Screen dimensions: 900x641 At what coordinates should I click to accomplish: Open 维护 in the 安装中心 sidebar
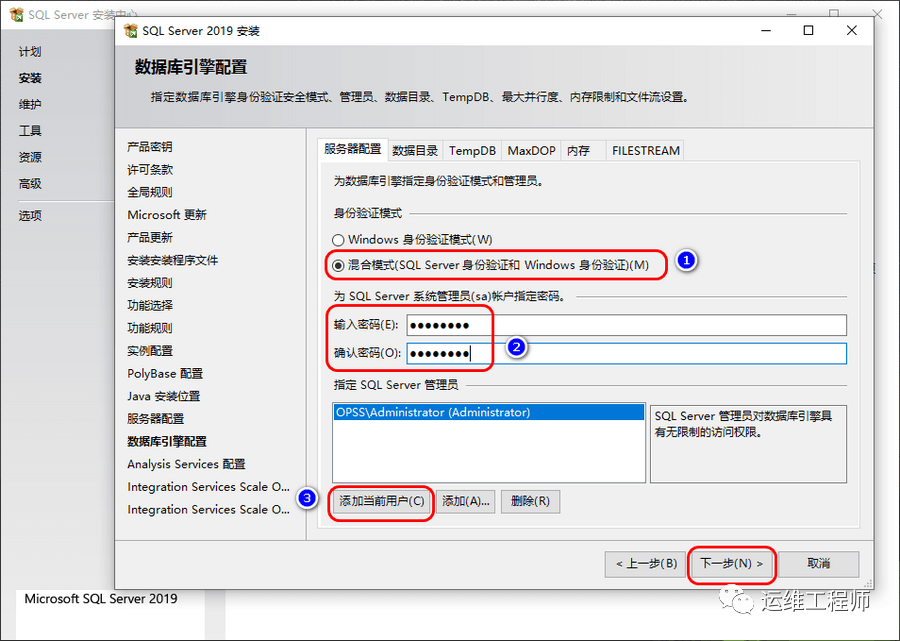tap(30, 104)
